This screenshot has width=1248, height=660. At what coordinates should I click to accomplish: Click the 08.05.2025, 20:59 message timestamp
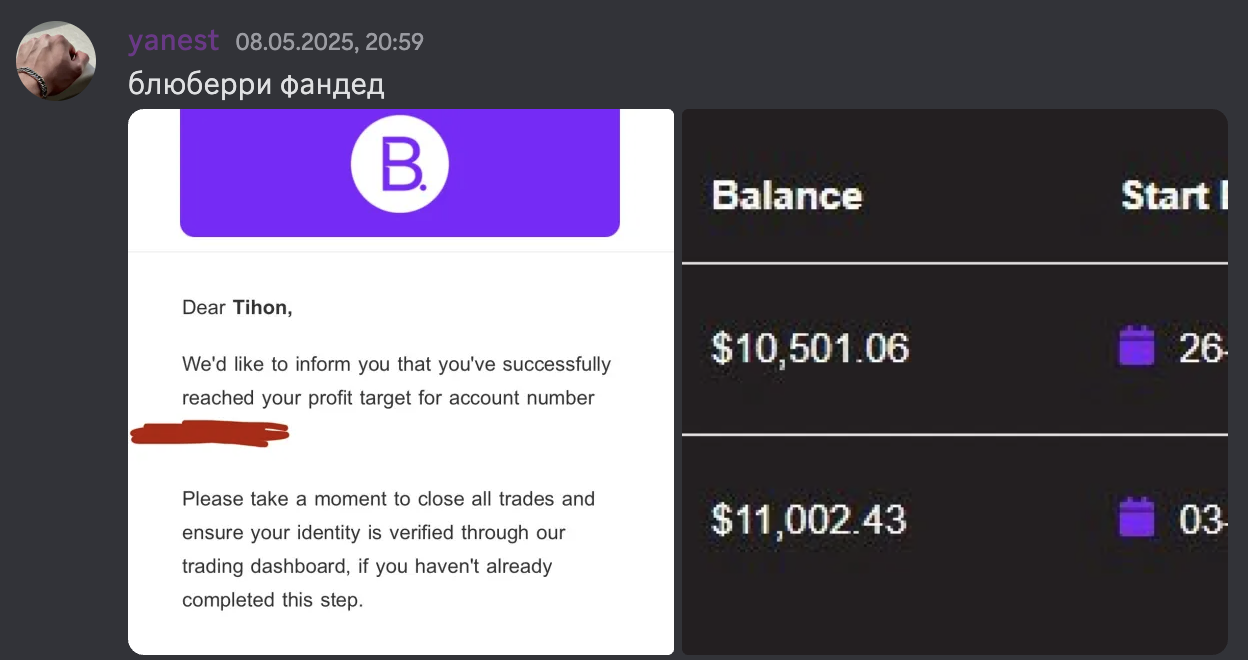(330, 42)
